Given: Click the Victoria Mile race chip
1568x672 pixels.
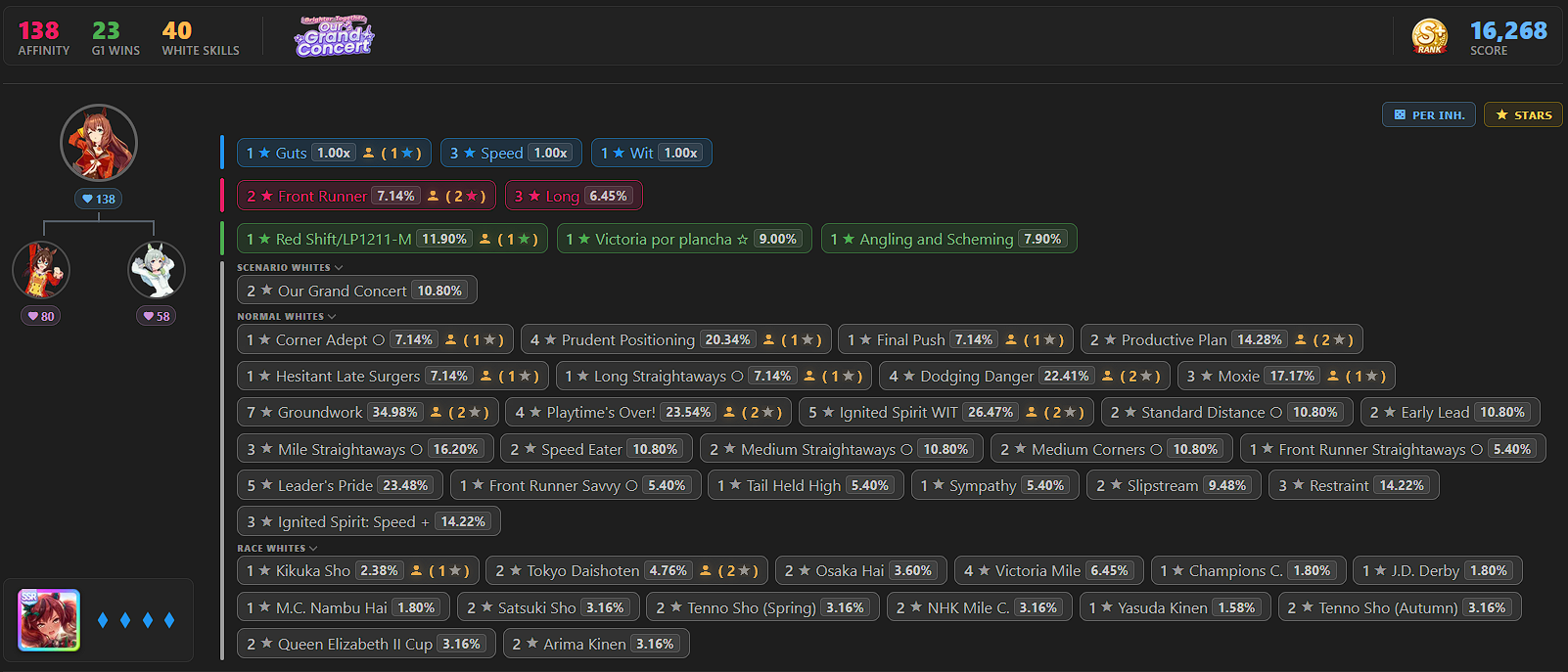Looking at the screenshot, I should click(x=1049, y=570).
